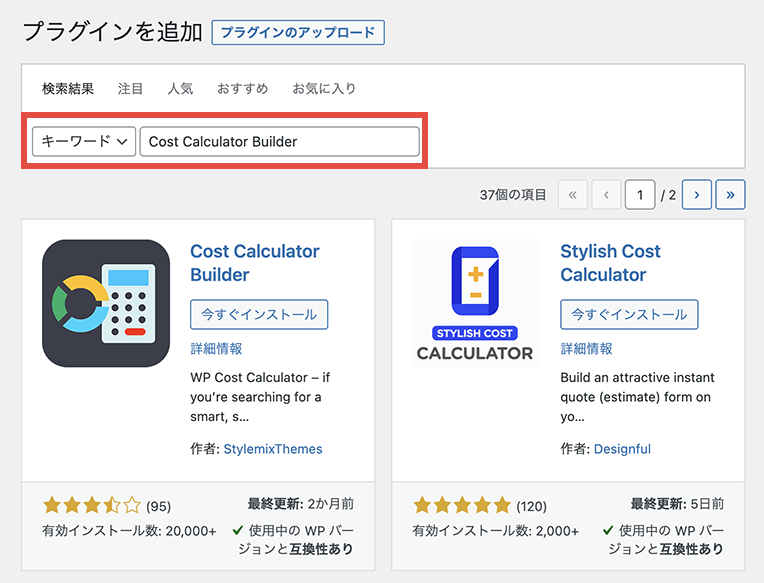Image resolution: width=764 pixels, height=583 pixels.
Task: Click the プラグインを追加 page heading
Action: (113, 32)
